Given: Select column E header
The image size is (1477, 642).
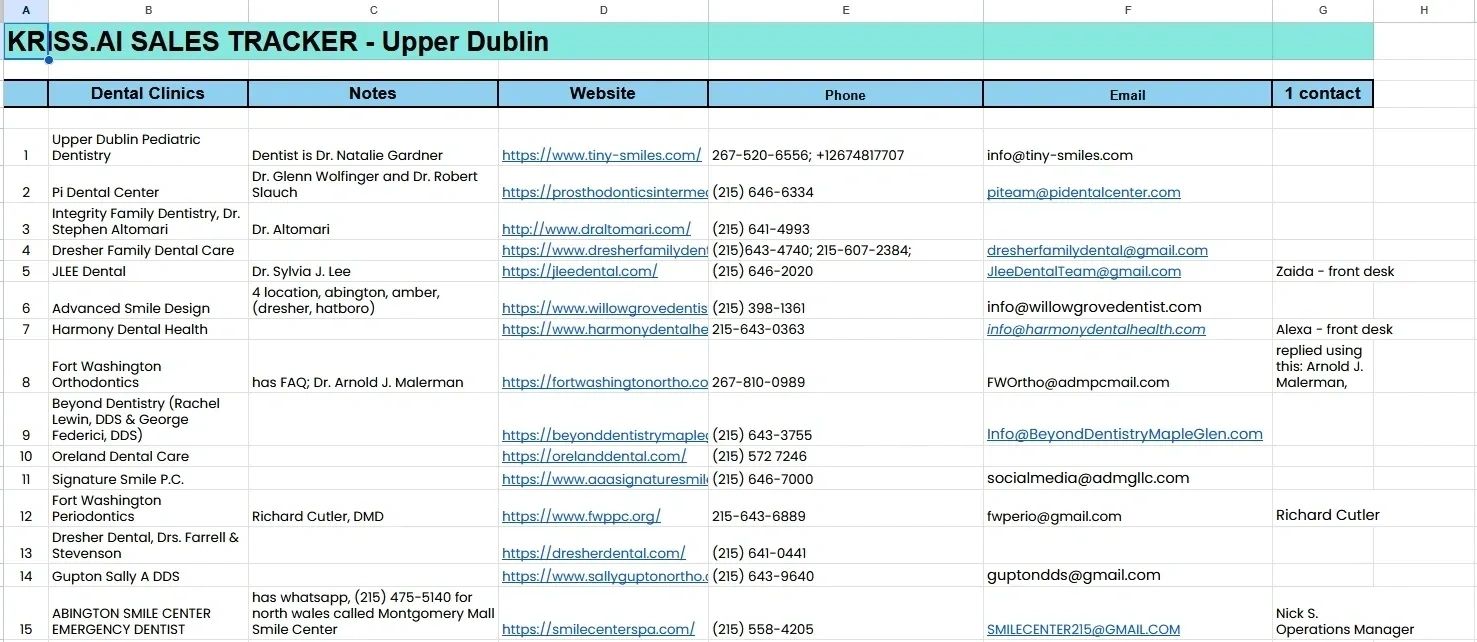Looking at the screenshot, I should [846, 10].
